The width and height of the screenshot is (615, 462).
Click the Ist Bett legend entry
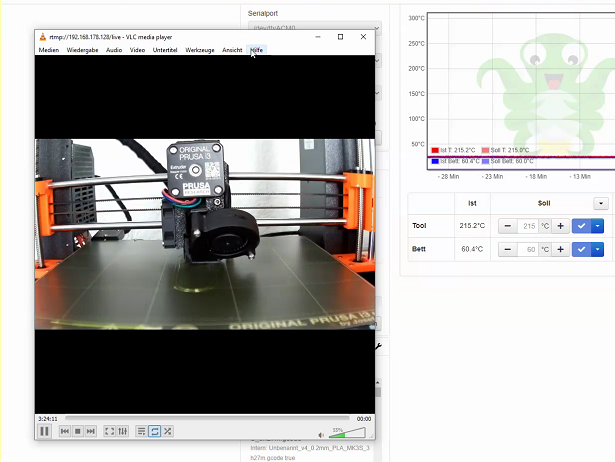(x=455, y=161)
